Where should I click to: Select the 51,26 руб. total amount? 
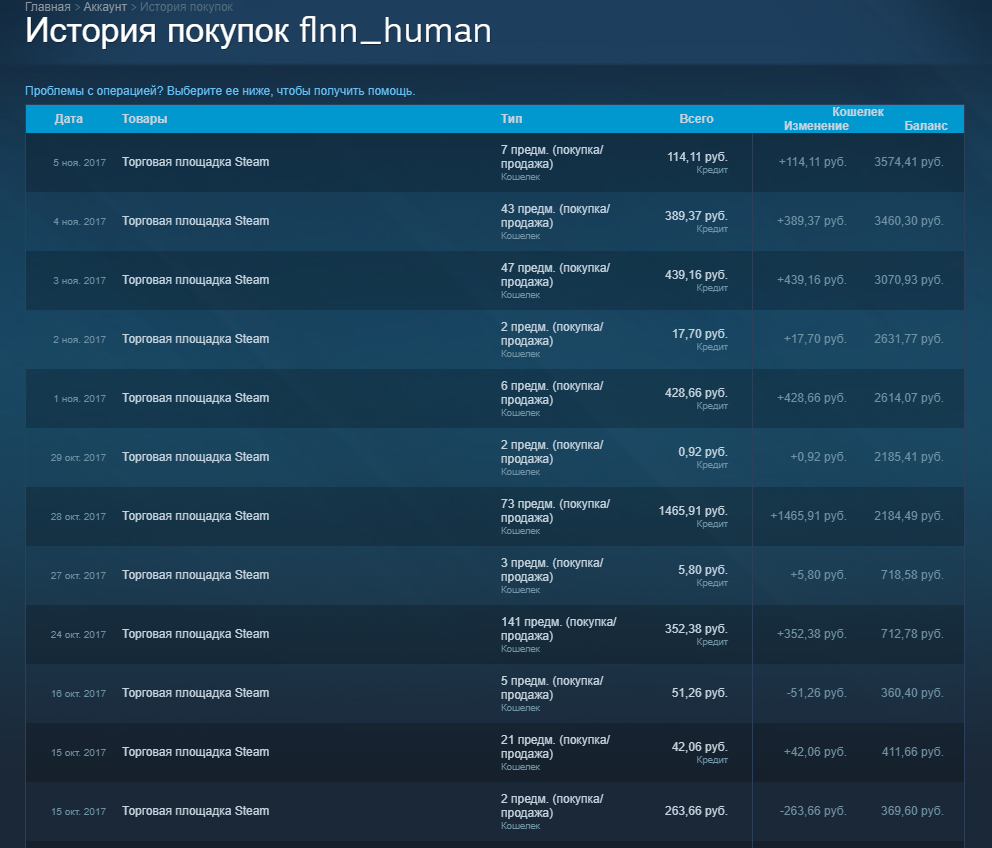coord(700,693)
